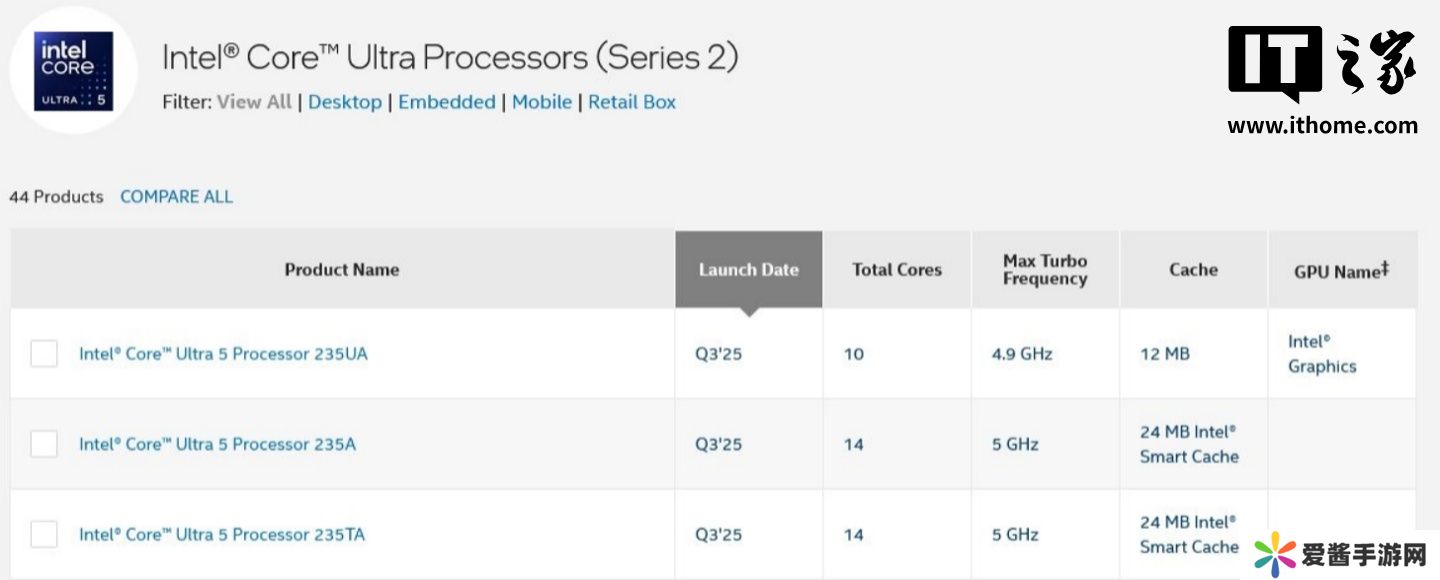
Task: Open the Ultra 5 Processor 235TA link
Action: (222, 535)
